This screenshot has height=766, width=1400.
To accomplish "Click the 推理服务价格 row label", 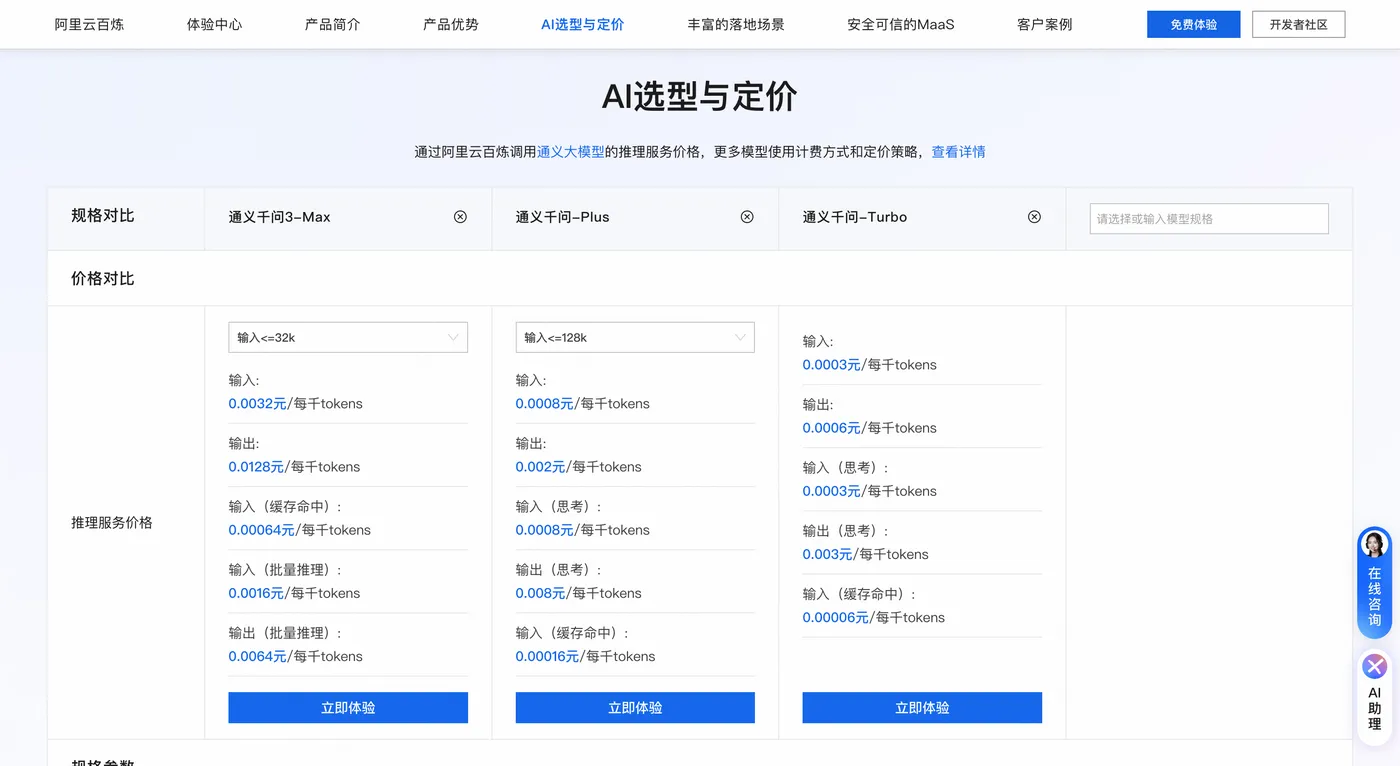I will pyautogui.click(x=112, y=523).
